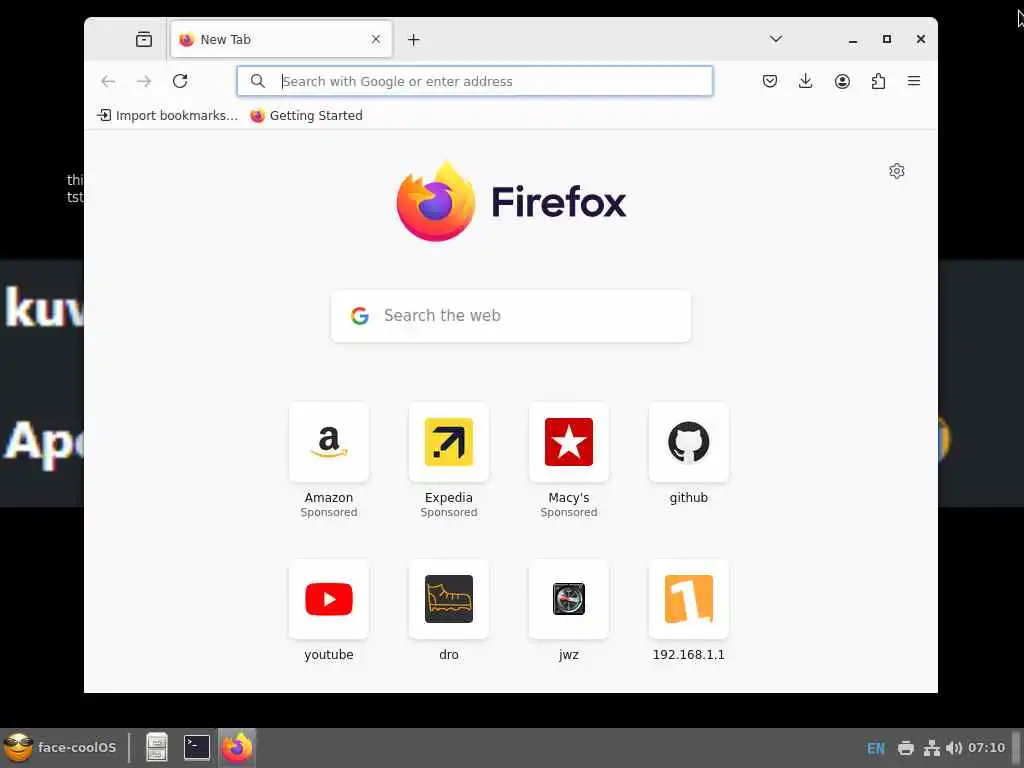1024x768 pixels.
Task: Click the Import bookmarks bookmark item
Action: [167, 116]
